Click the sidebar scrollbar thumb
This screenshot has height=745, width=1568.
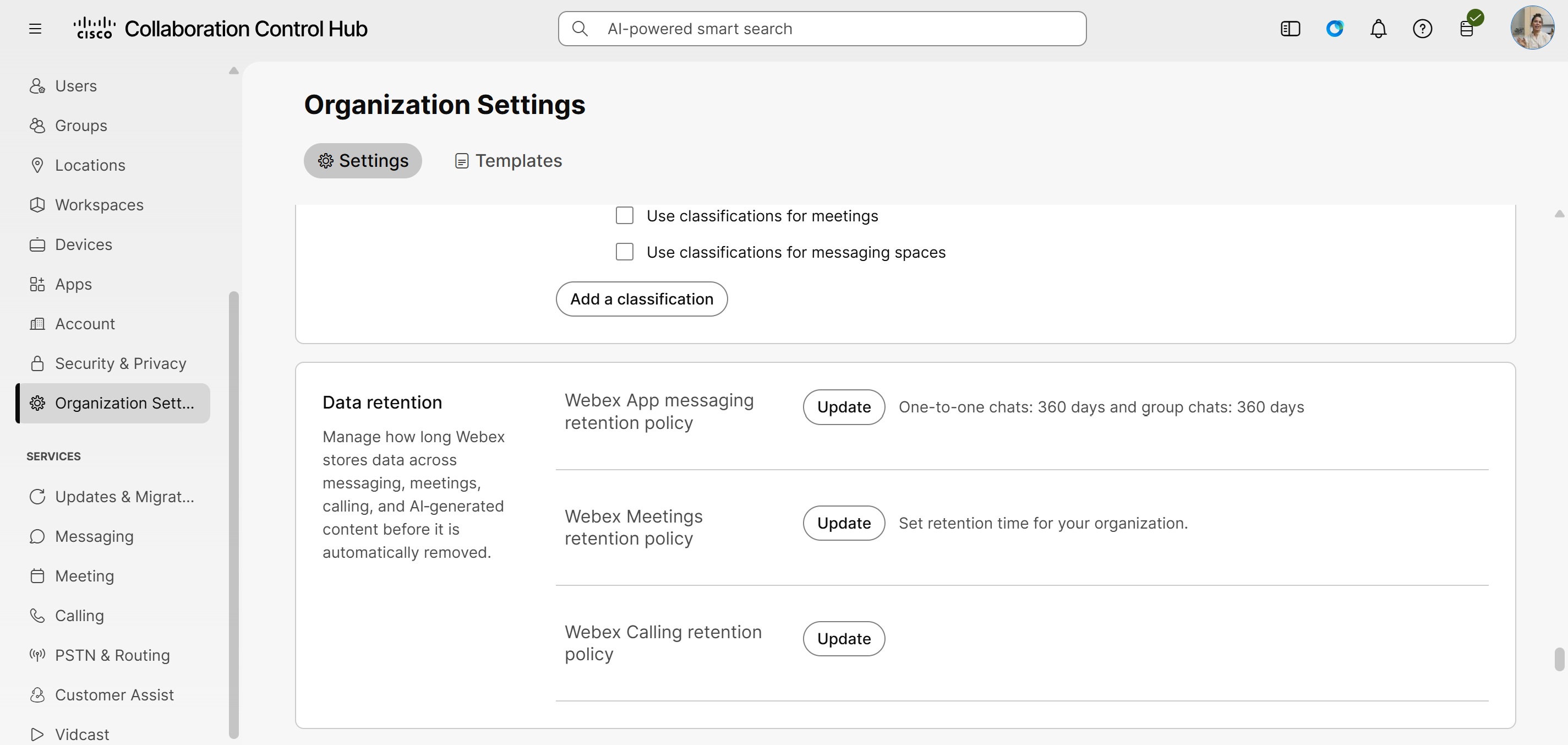coord(234,515)
